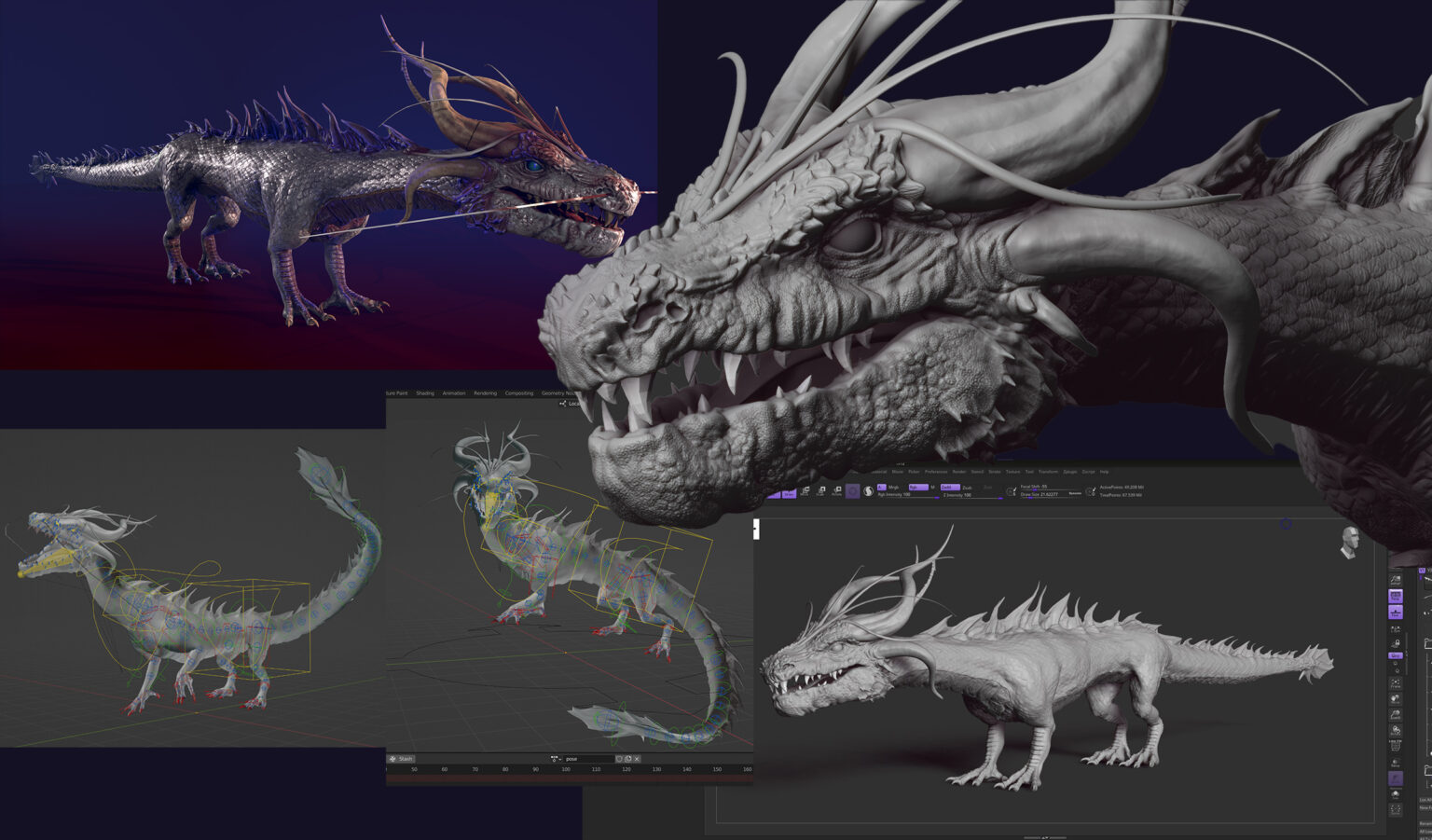Toggle the Zsub sculpt mode button

point(968,487)
